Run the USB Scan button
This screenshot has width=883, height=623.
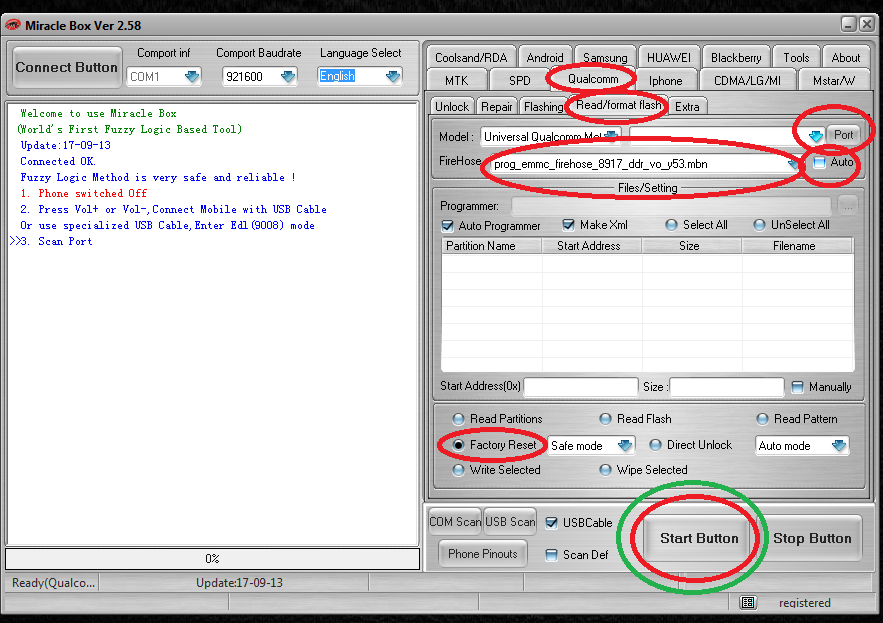[x=510, y=522]
